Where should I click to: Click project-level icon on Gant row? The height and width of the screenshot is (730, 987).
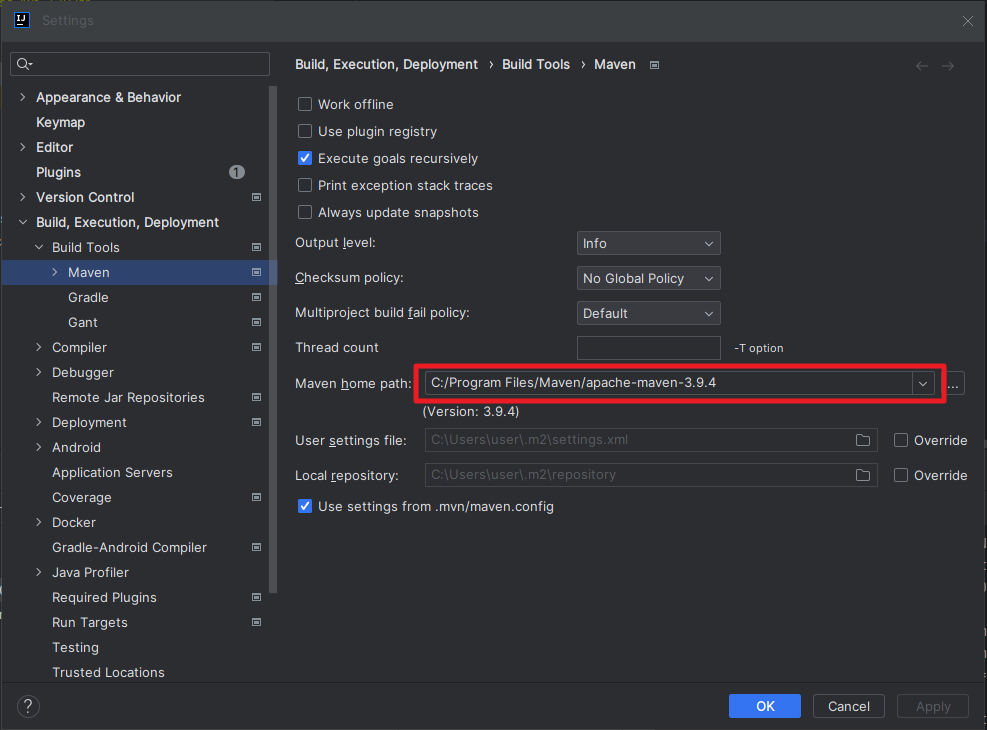tap(256, 322)
